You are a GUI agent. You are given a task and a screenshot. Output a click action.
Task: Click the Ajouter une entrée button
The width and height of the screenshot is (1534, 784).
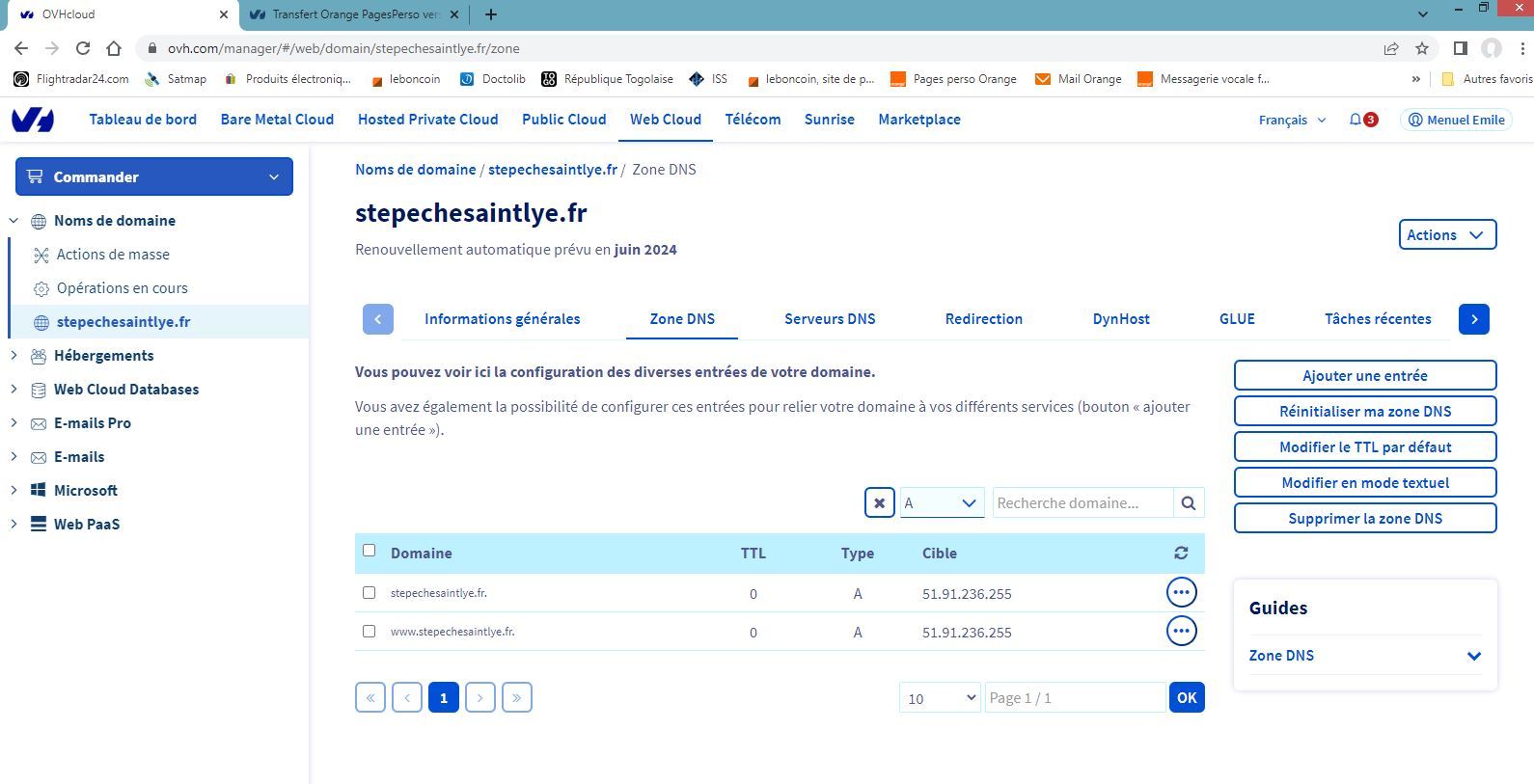coord(1364,375)
